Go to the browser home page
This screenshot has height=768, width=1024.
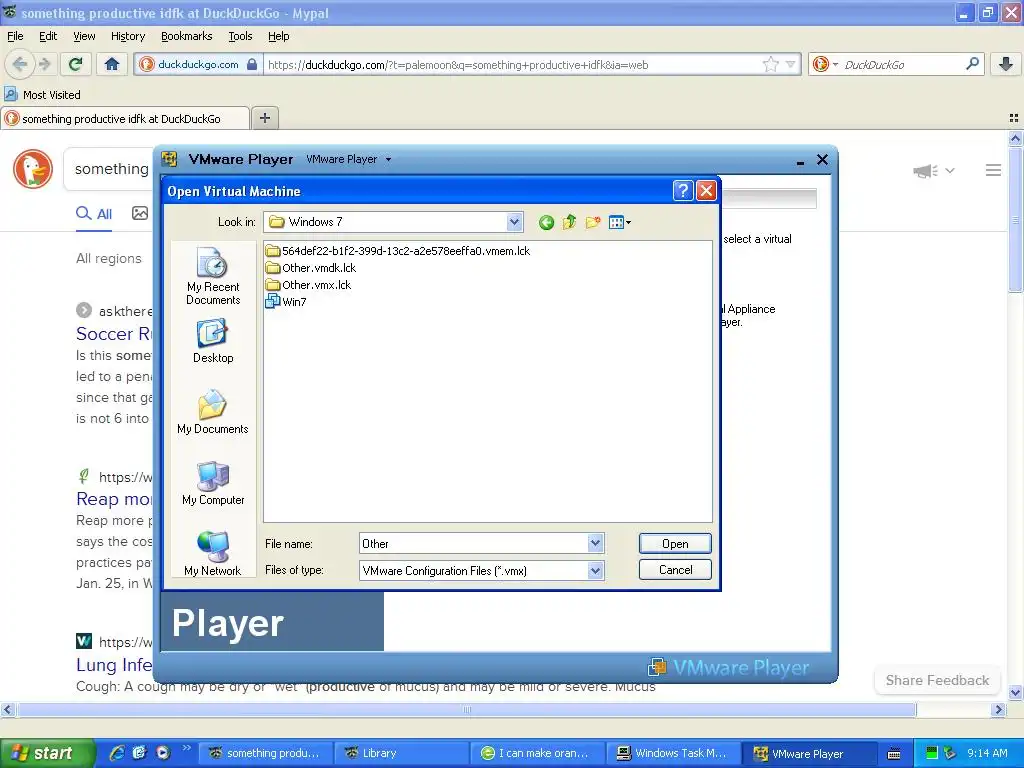pyautogui.click(x=112, y=64)
